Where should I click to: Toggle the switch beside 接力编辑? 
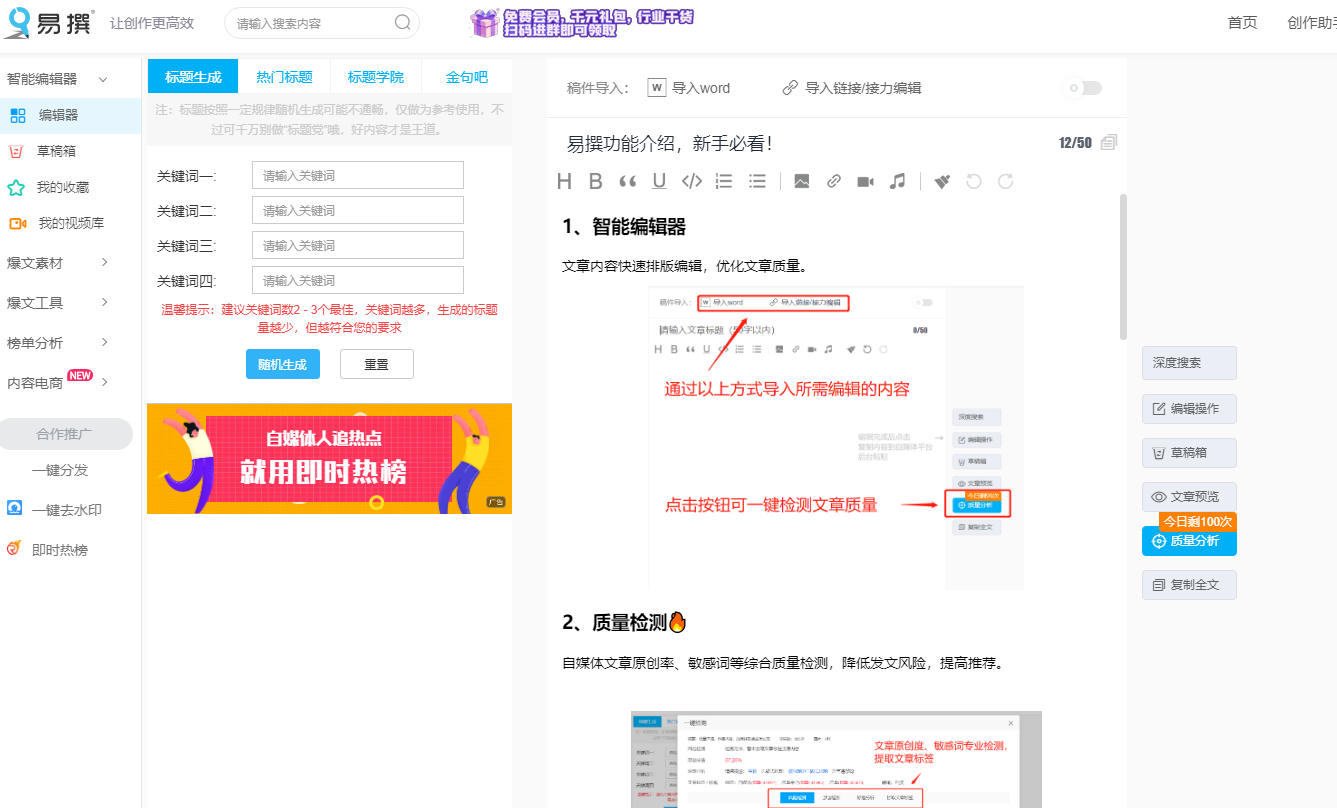point(1081,88)
